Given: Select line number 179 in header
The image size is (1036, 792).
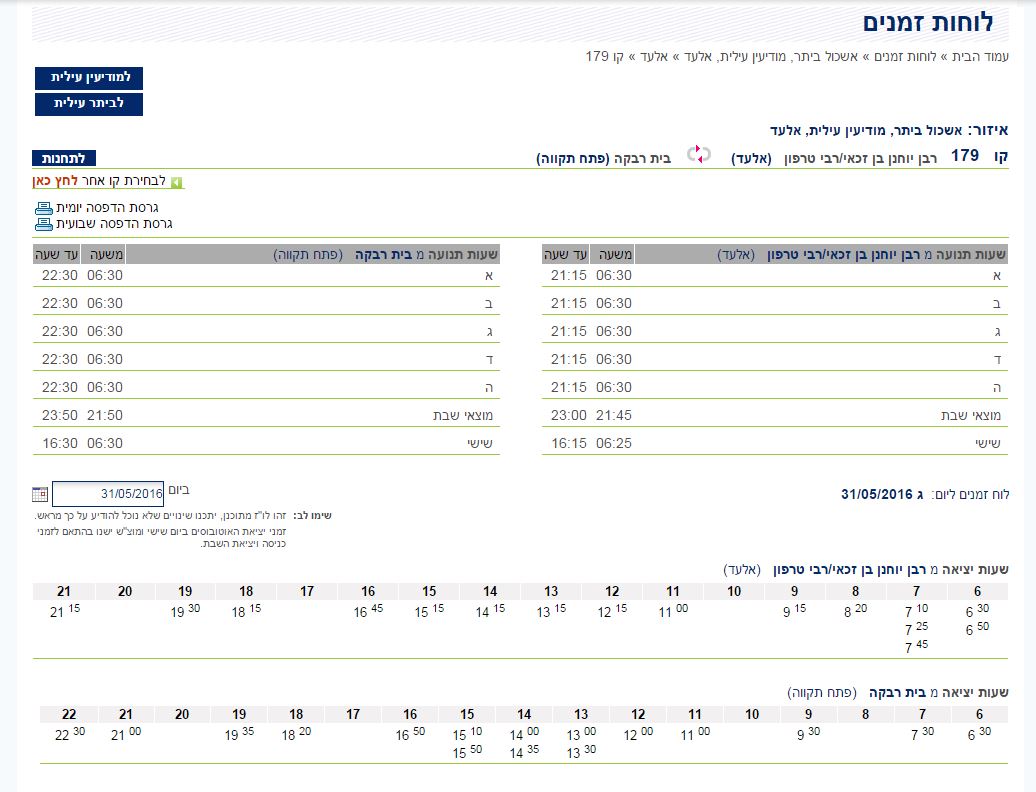Looking at the screenshot, I should coord(965,156).
